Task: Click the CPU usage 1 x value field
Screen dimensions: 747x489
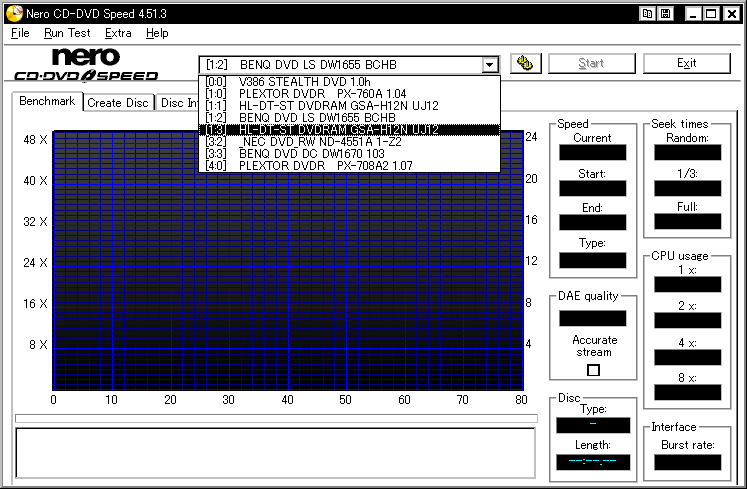Action: coord(687,285)
